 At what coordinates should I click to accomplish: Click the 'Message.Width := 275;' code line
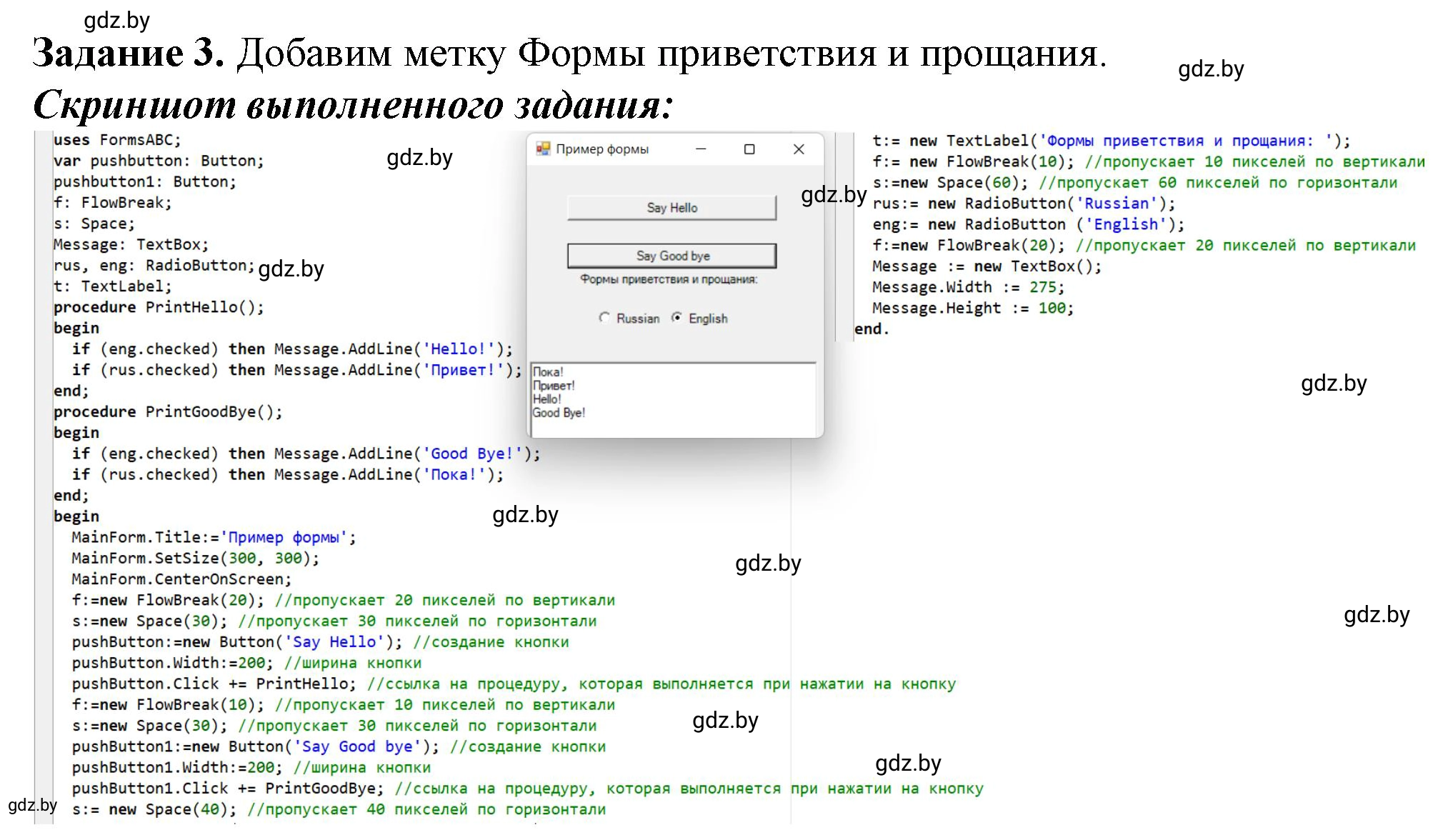click(x=968, y=287)
